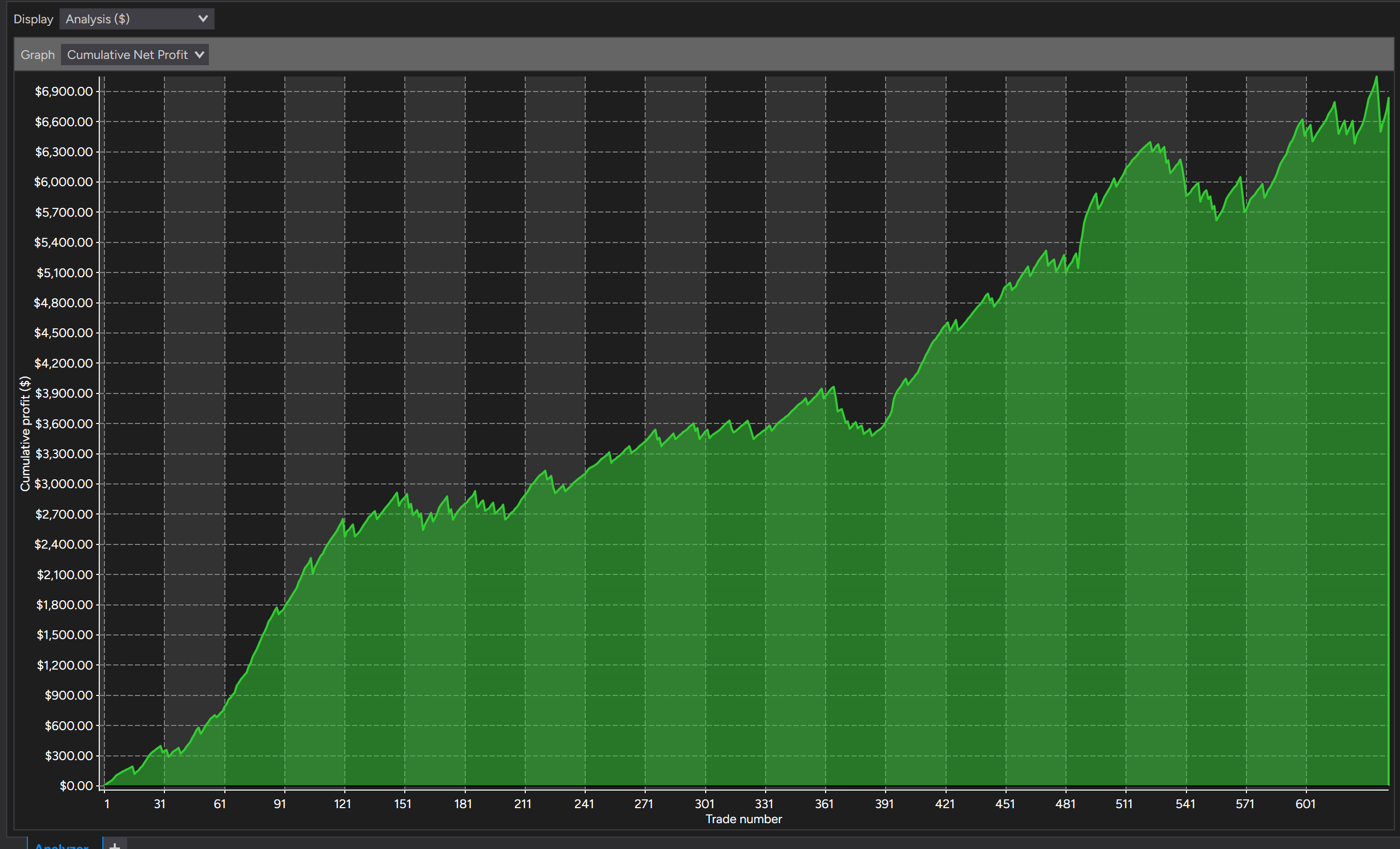Click the $600.00 y-axis label
The height and width of the screenshot is (849, 1400).
(x=69, y=726)
